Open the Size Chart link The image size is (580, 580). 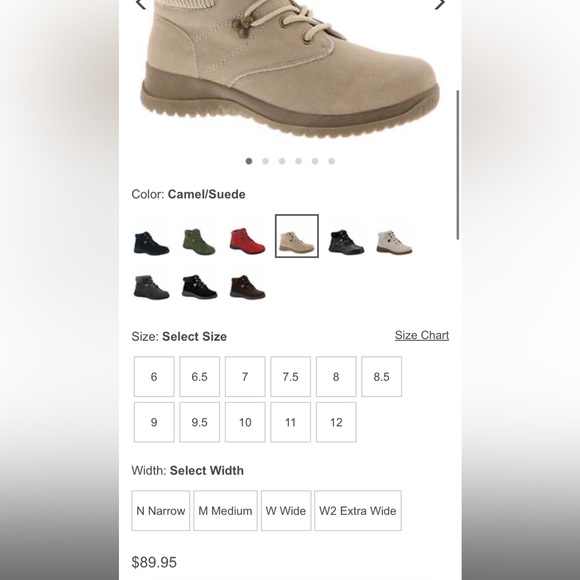422,335
